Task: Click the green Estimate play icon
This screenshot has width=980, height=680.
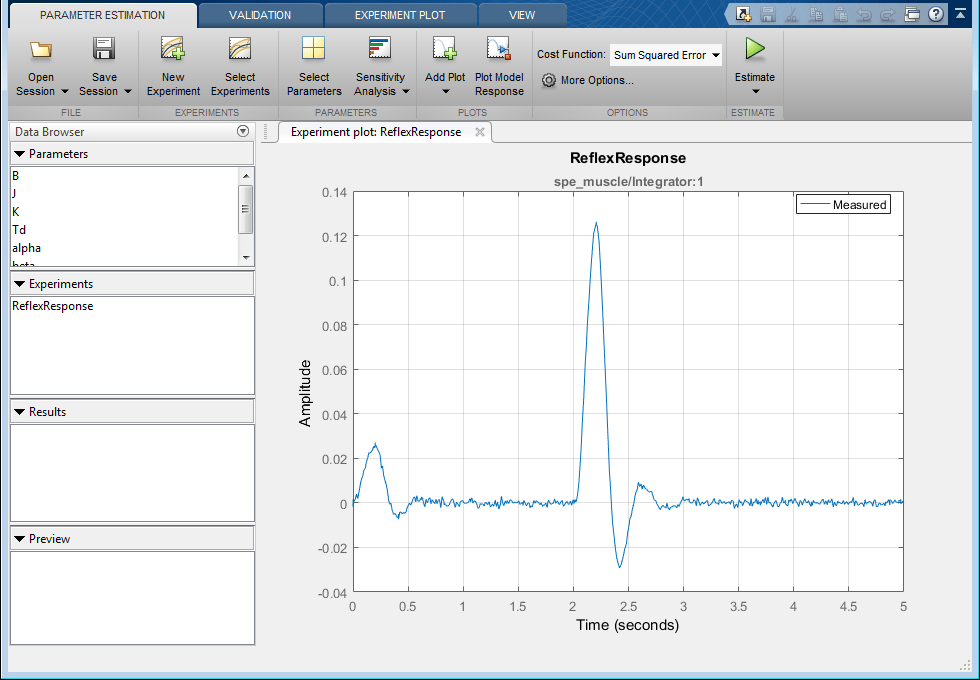Action: click(755, 49)
